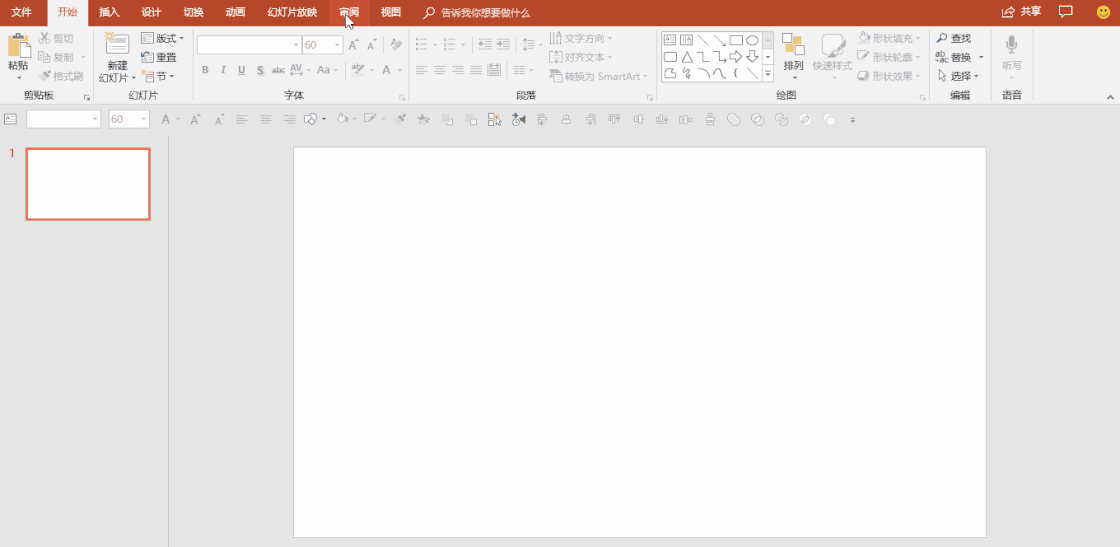Open the 替换 replace dropdown arrow
Screen dimensions: 1120x547
(981, 57)
